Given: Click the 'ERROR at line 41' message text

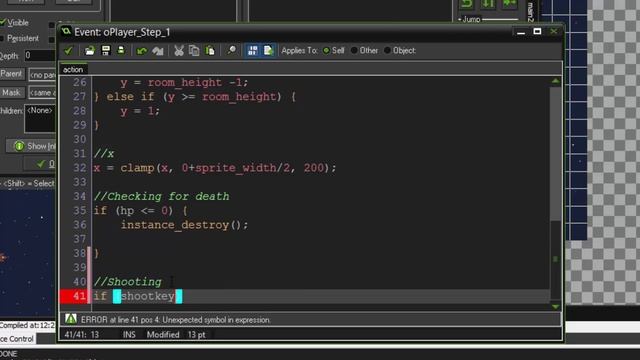Looking at the screenshot, I should 176,320.
